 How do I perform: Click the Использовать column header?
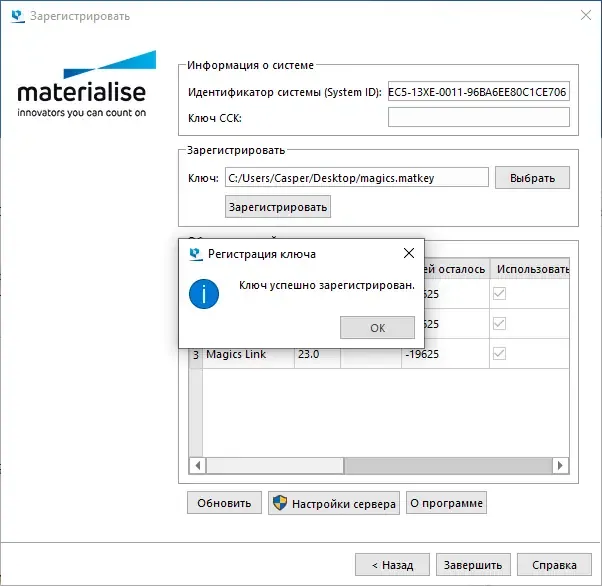[530, 269]
